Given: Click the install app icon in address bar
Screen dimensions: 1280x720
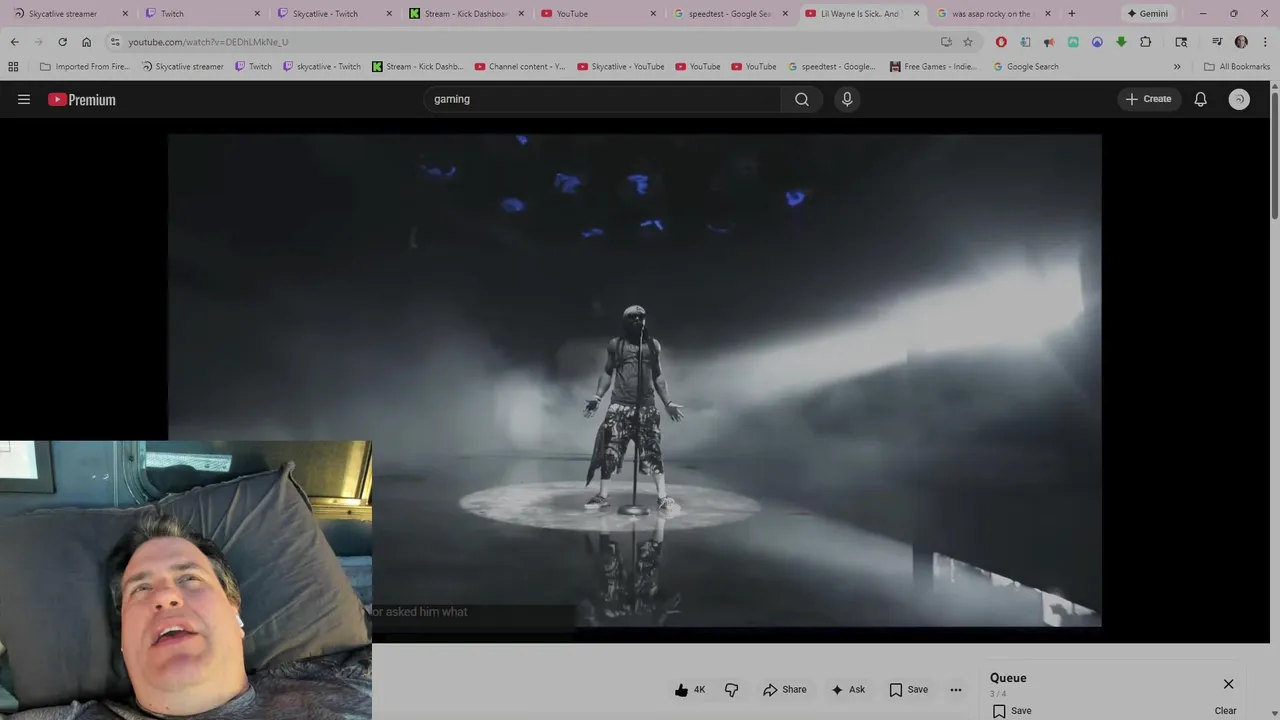Looking at the screenshot, I should pyautogui.click(x=946, y=42).
